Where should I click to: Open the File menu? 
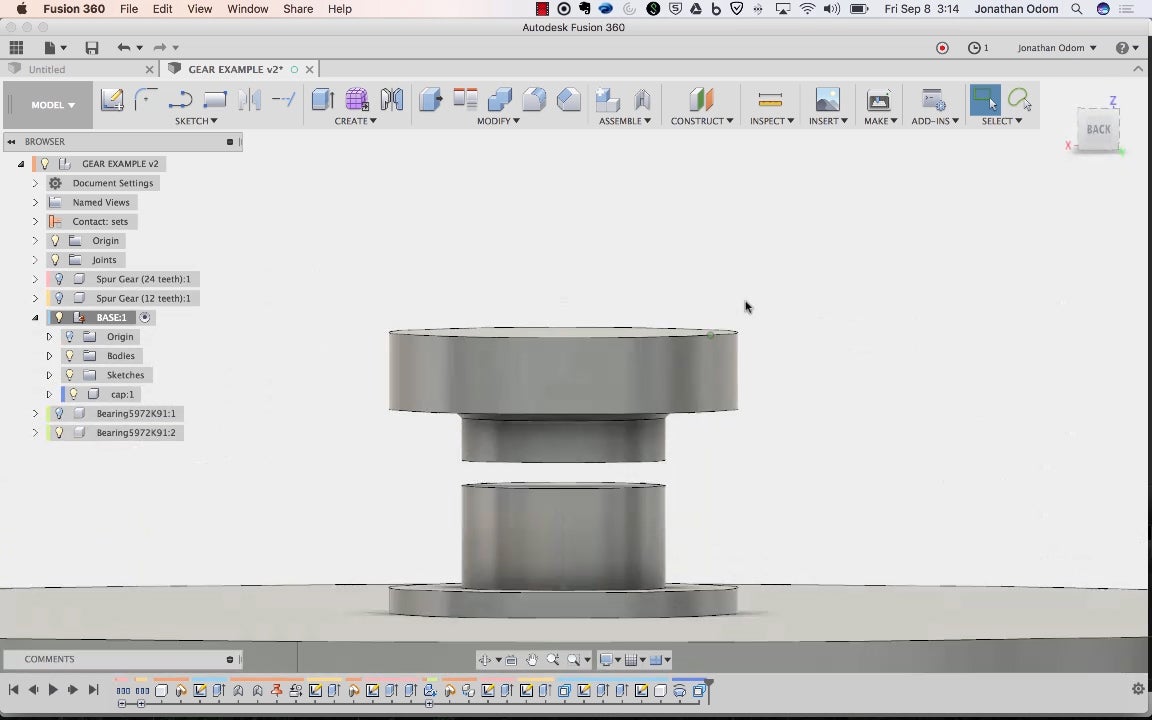tap(129, 9)
